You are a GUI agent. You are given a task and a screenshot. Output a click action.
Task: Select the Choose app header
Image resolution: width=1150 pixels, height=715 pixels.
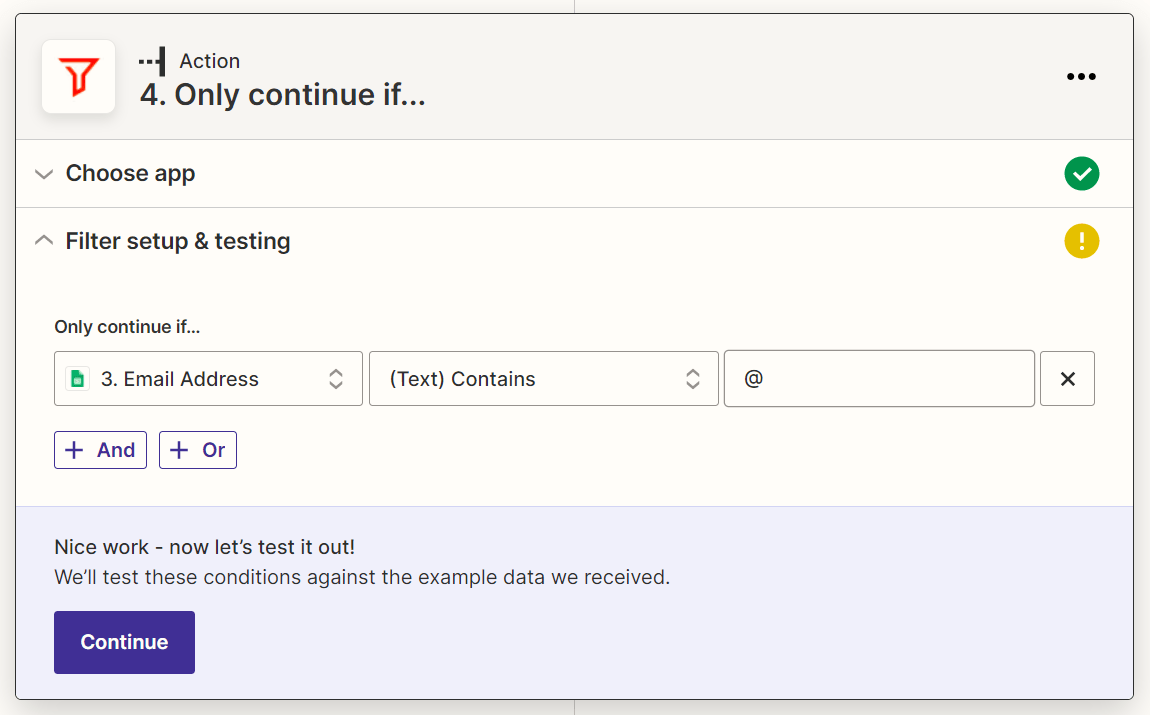pos(129,173)
